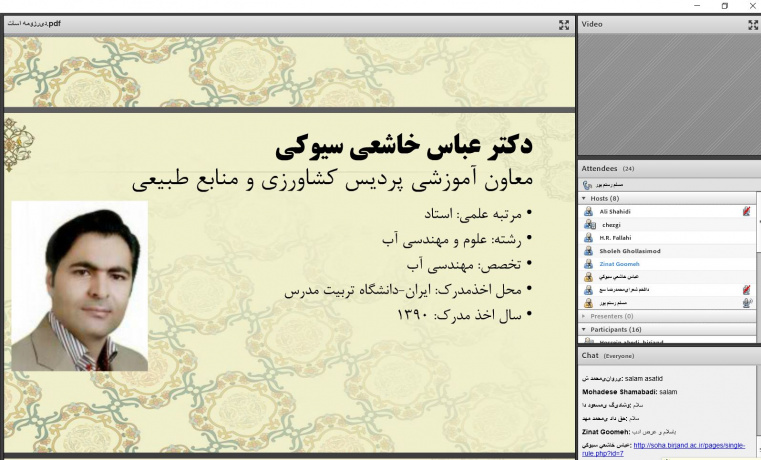Click Ali Shahidi's muted microphone icon
Viewport: 761px width, 460px height.
746,211
